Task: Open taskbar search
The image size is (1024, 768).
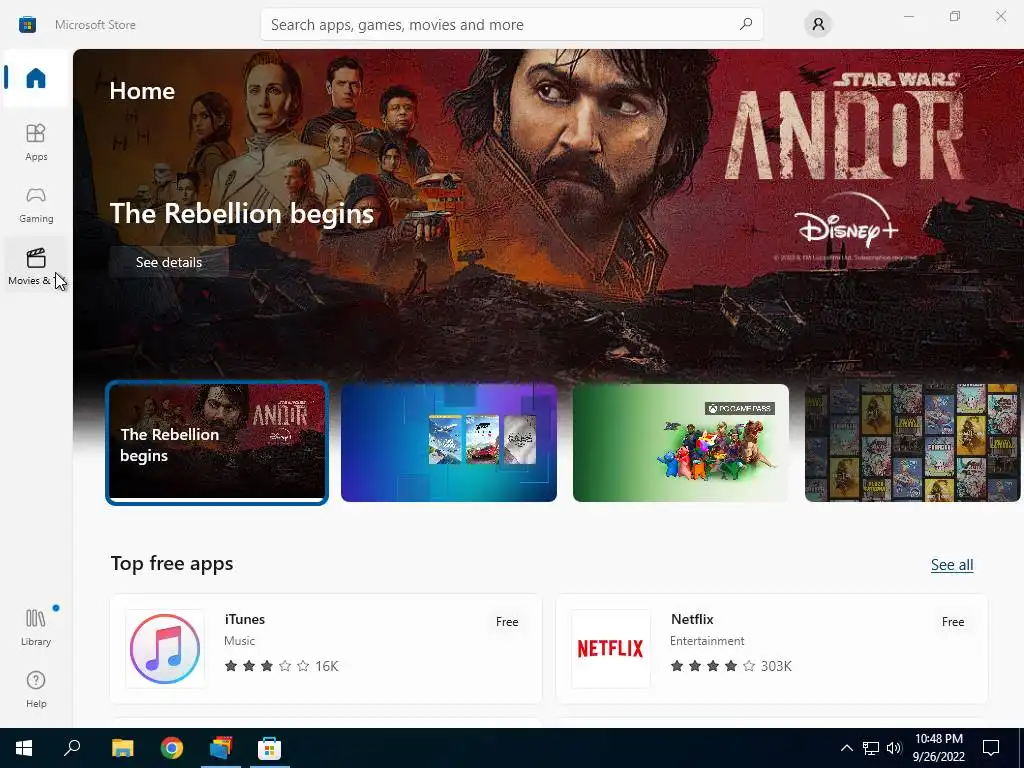Action: [x=72, y=748]
